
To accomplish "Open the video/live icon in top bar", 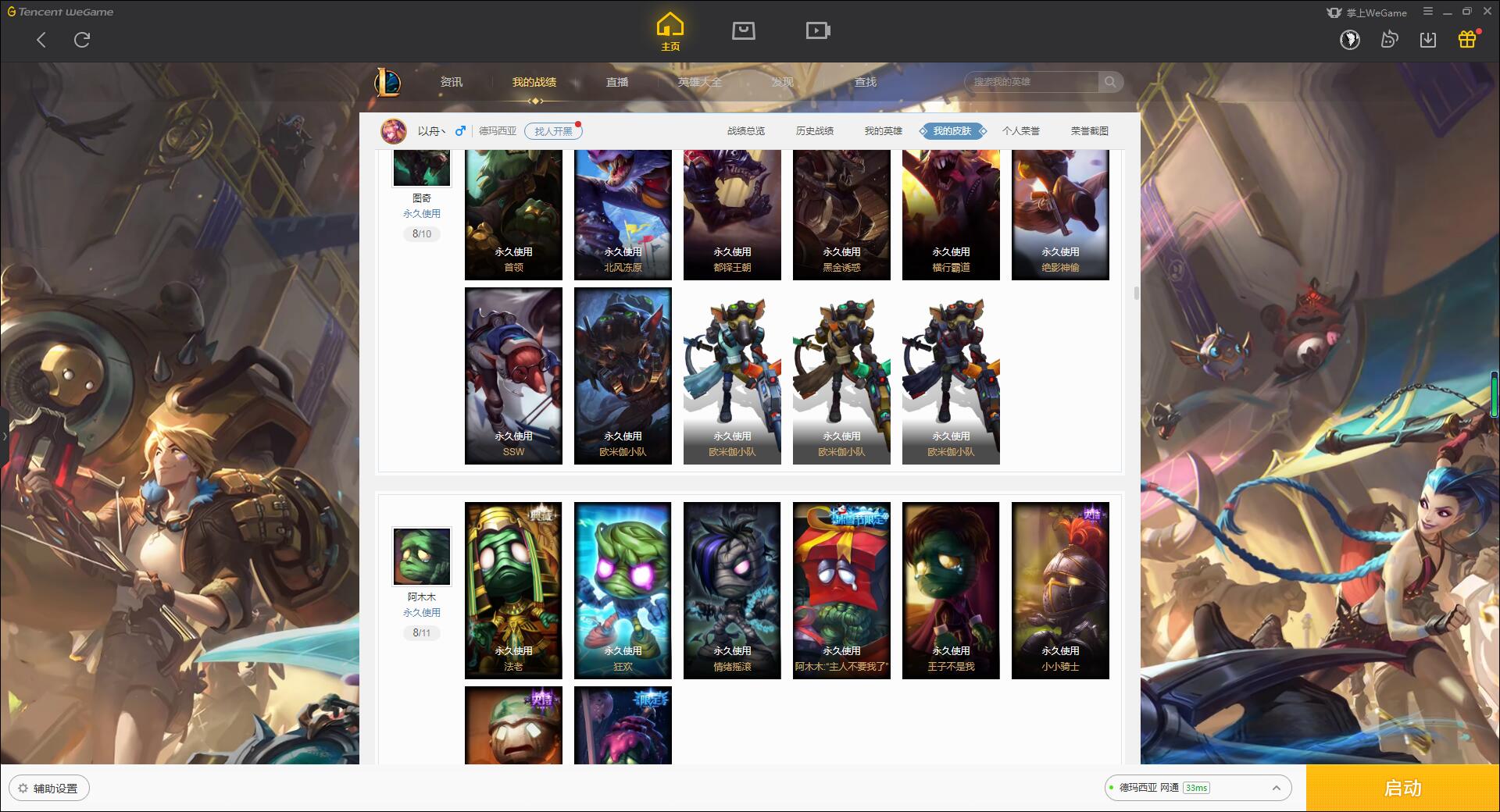I will click(x=818, y=31).
